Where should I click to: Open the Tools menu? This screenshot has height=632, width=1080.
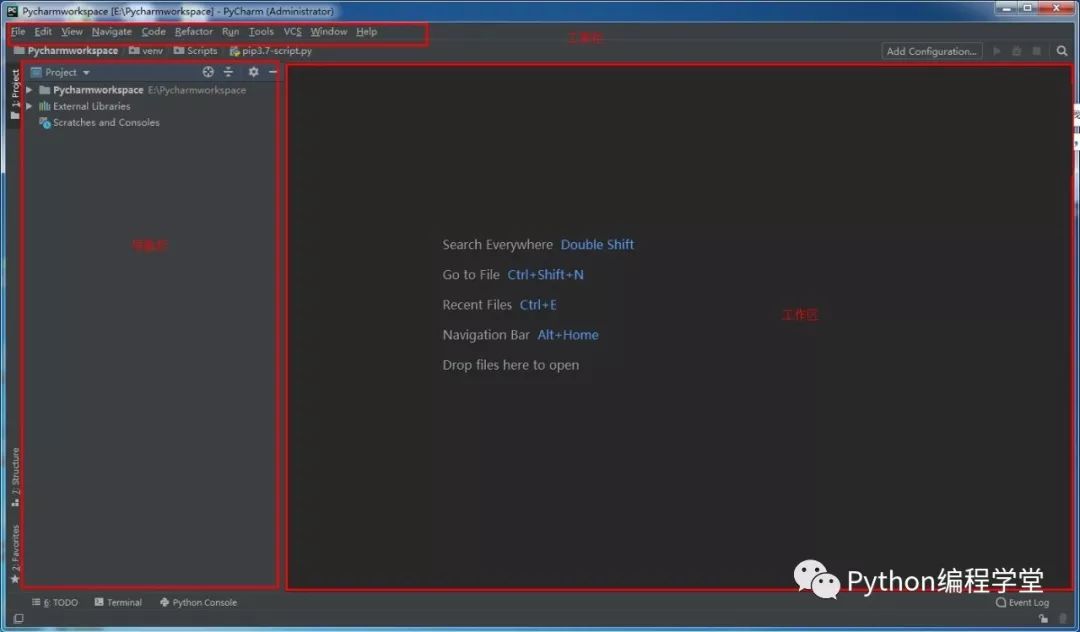coord(261,32)
